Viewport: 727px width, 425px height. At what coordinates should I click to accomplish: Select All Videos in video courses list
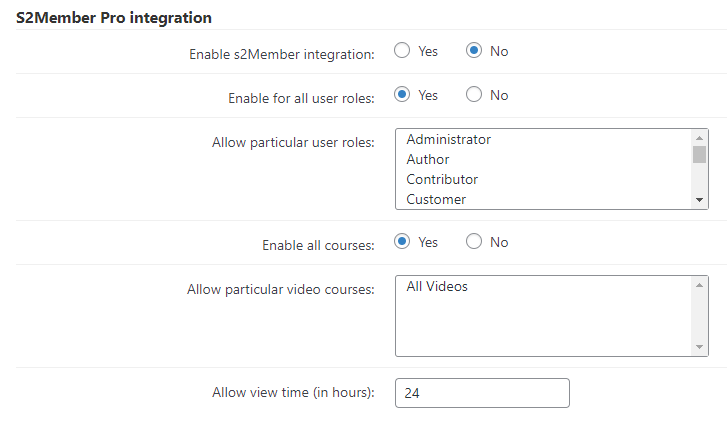[544, 286]
